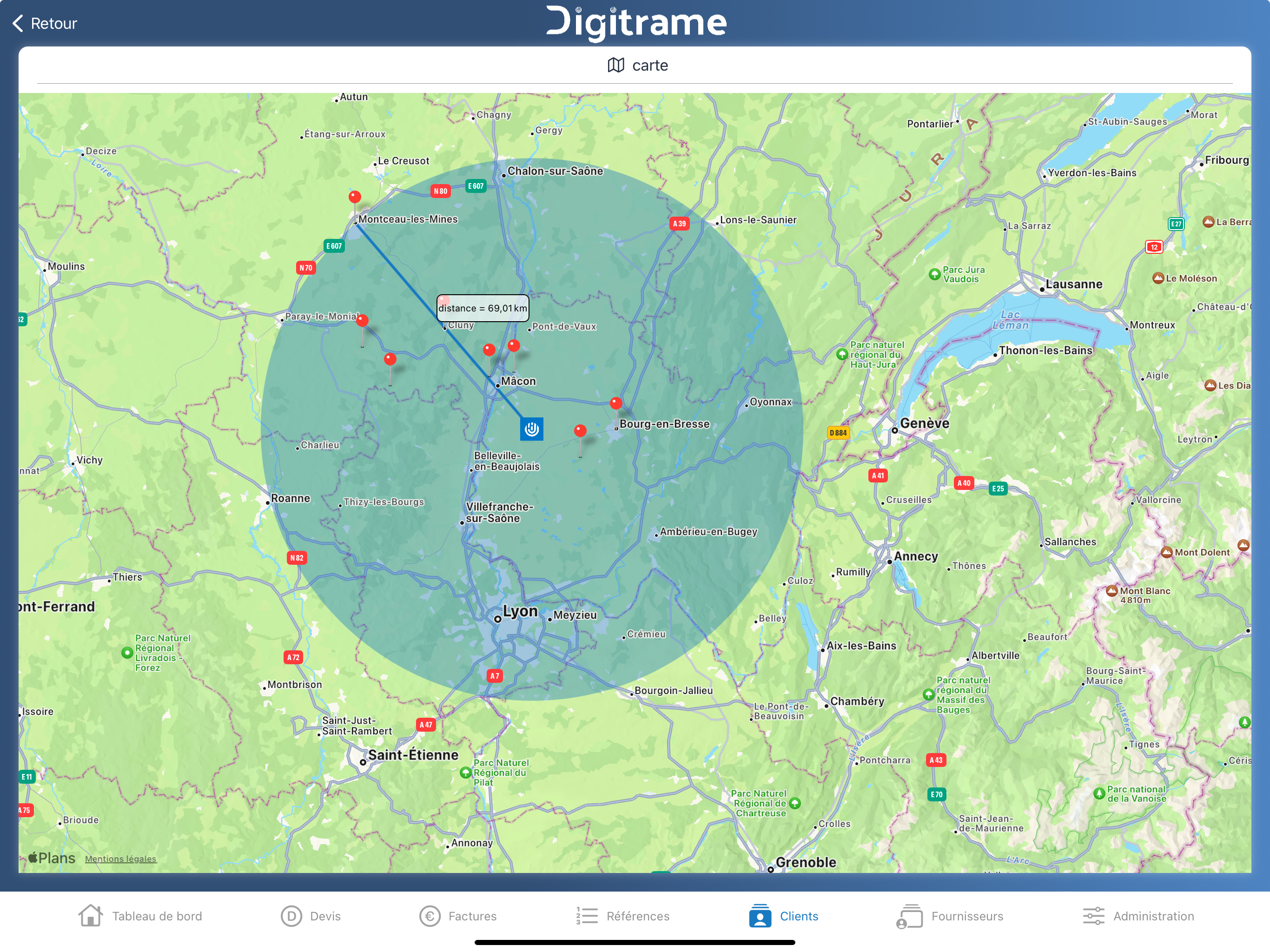The width and height of the screenshot is (1270, 952).
Task: Tap red pin right of blue marker
Action: (581, 430)
